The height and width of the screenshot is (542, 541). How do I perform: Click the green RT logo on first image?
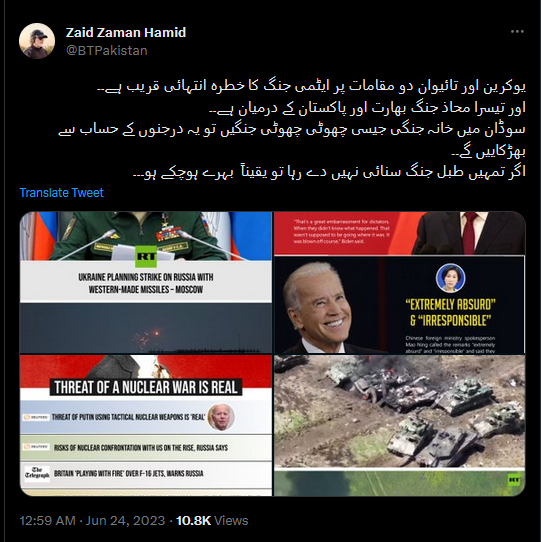click(x=146, y=256)
